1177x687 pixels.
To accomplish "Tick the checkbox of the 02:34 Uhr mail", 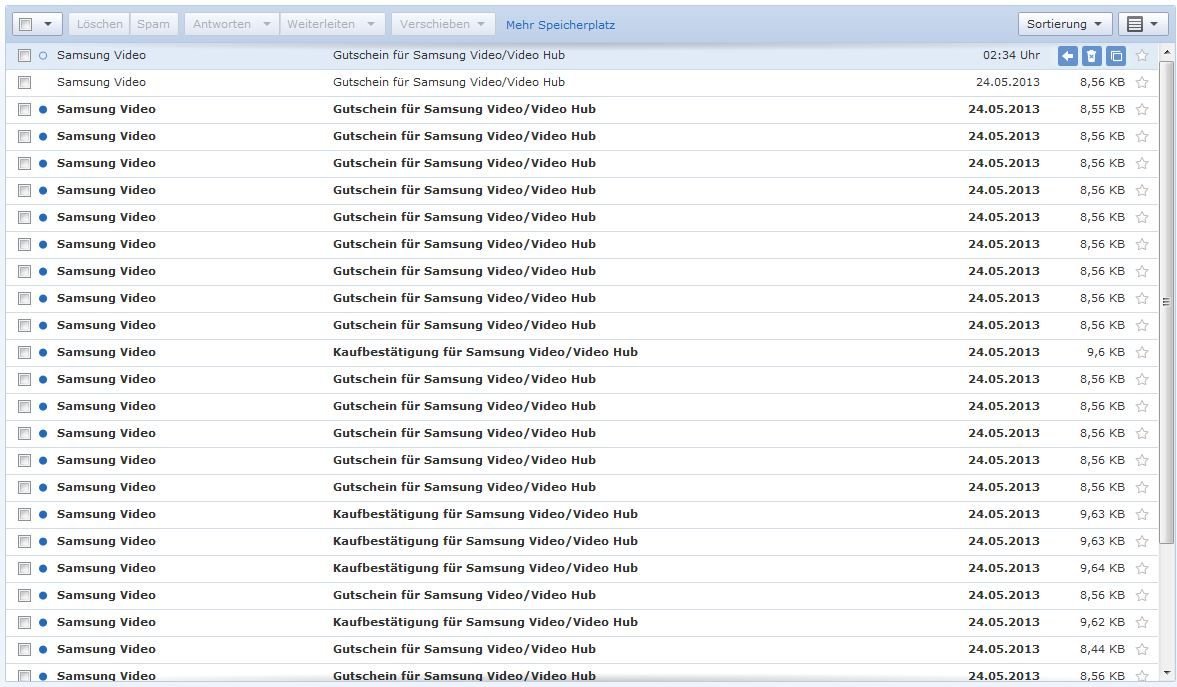I will pos(25,56).
